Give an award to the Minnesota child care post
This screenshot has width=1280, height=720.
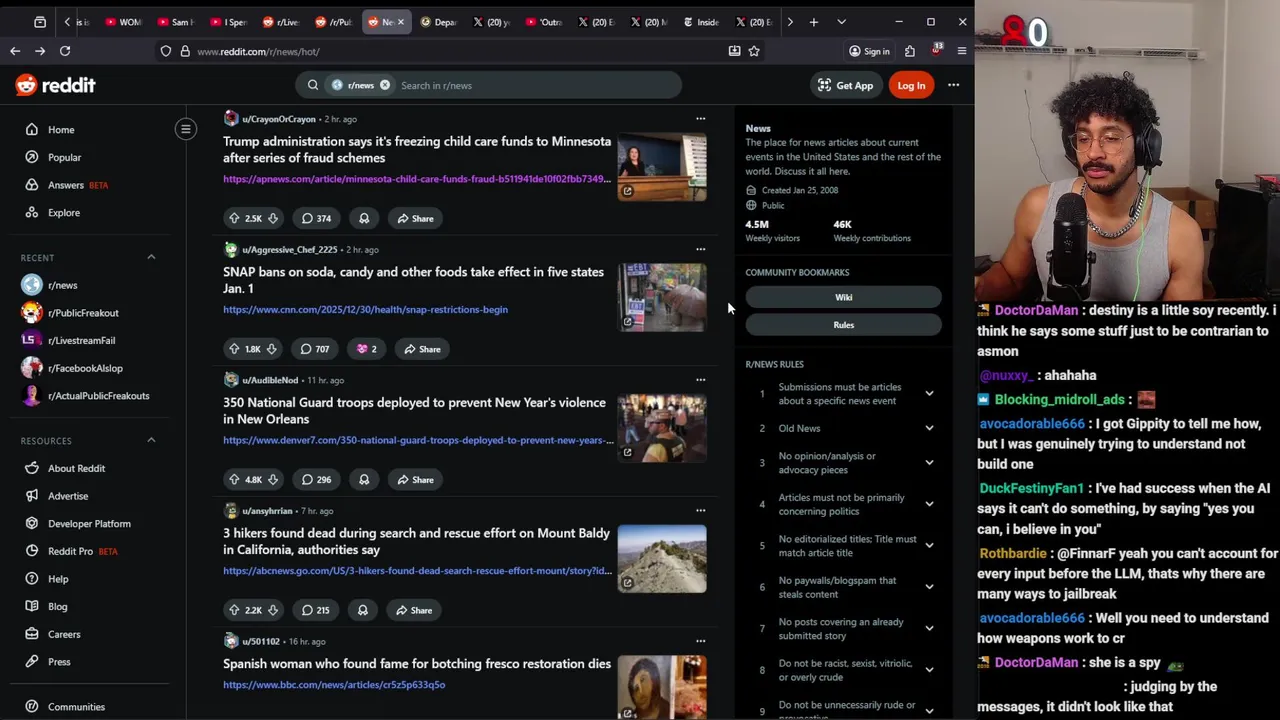[x=364, y=218]
